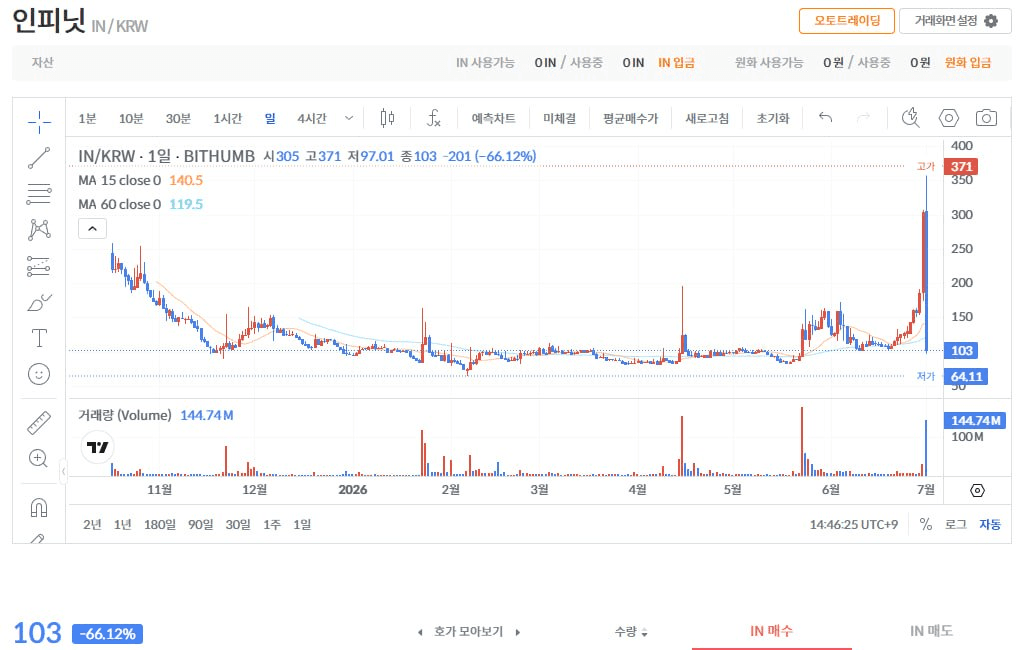Open the emoji sticker tool
Screen dimensions: 1023x650
point(39,374)
